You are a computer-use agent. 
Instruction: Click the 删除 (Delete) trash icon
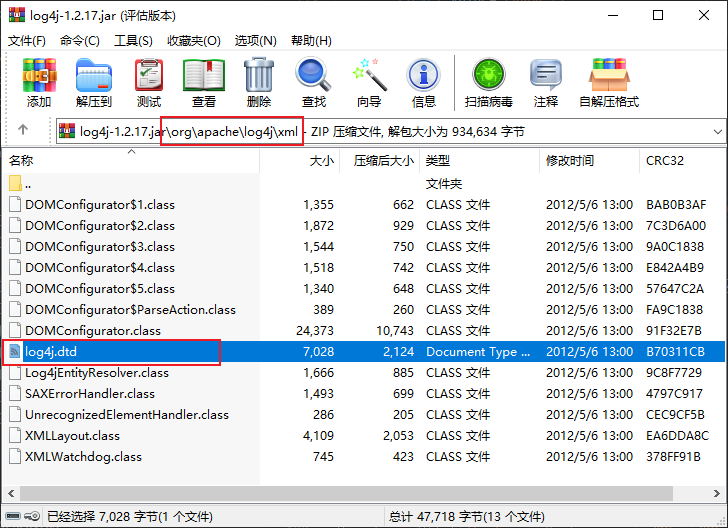pyautogui.click(x=259, y=75)
